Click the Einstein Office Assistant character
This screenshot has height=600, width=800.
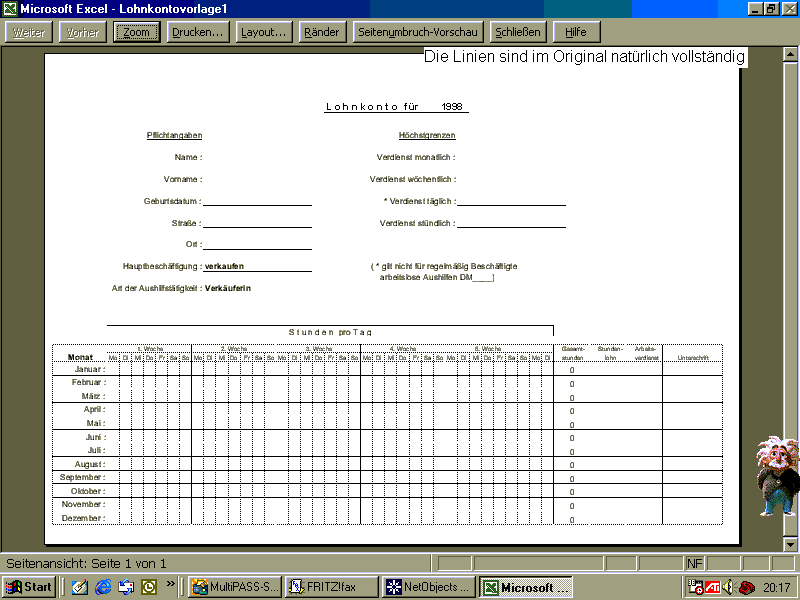tap(775, 477)
